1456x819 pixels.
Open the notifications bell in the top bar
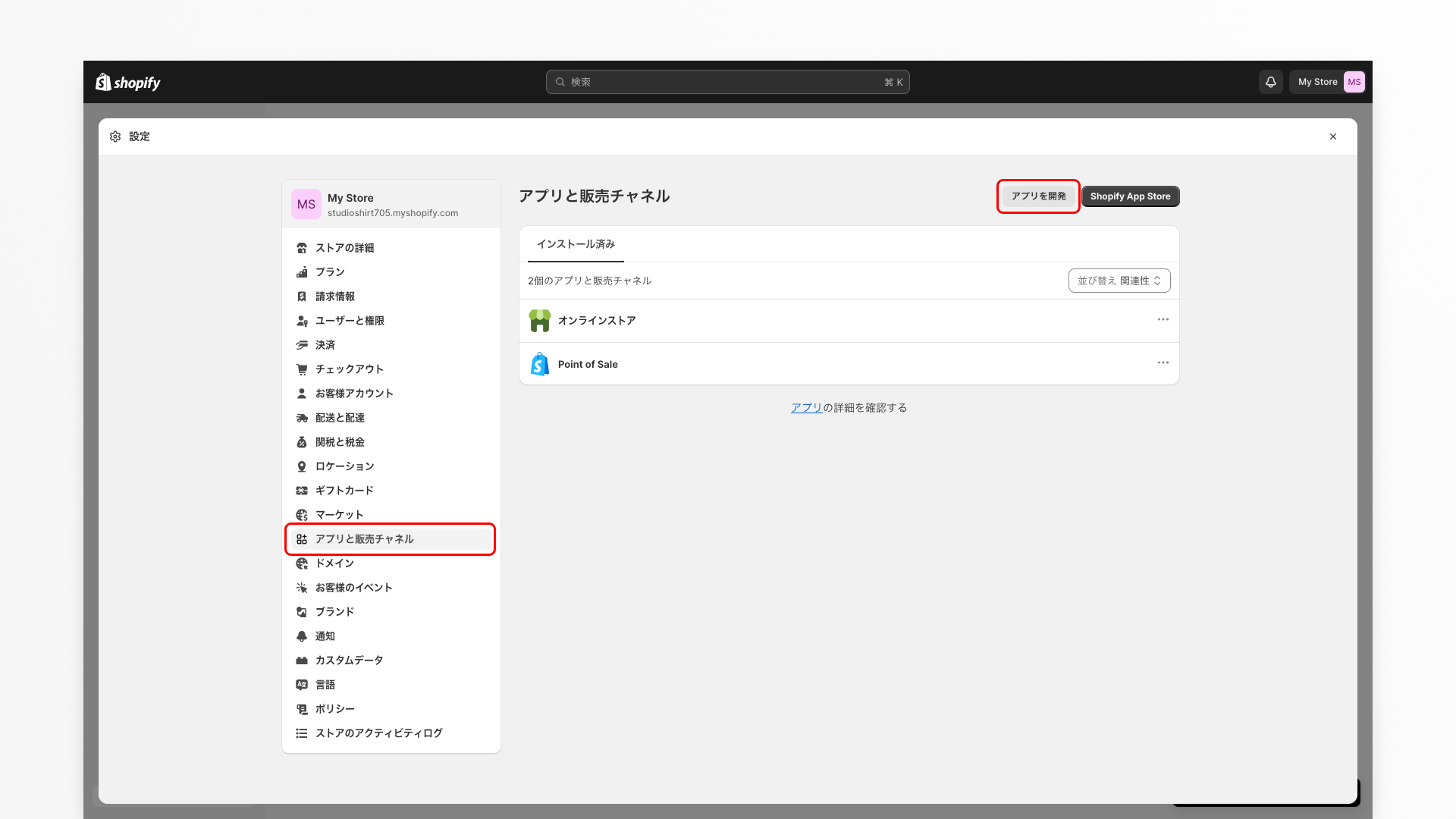click(1271, 82)
